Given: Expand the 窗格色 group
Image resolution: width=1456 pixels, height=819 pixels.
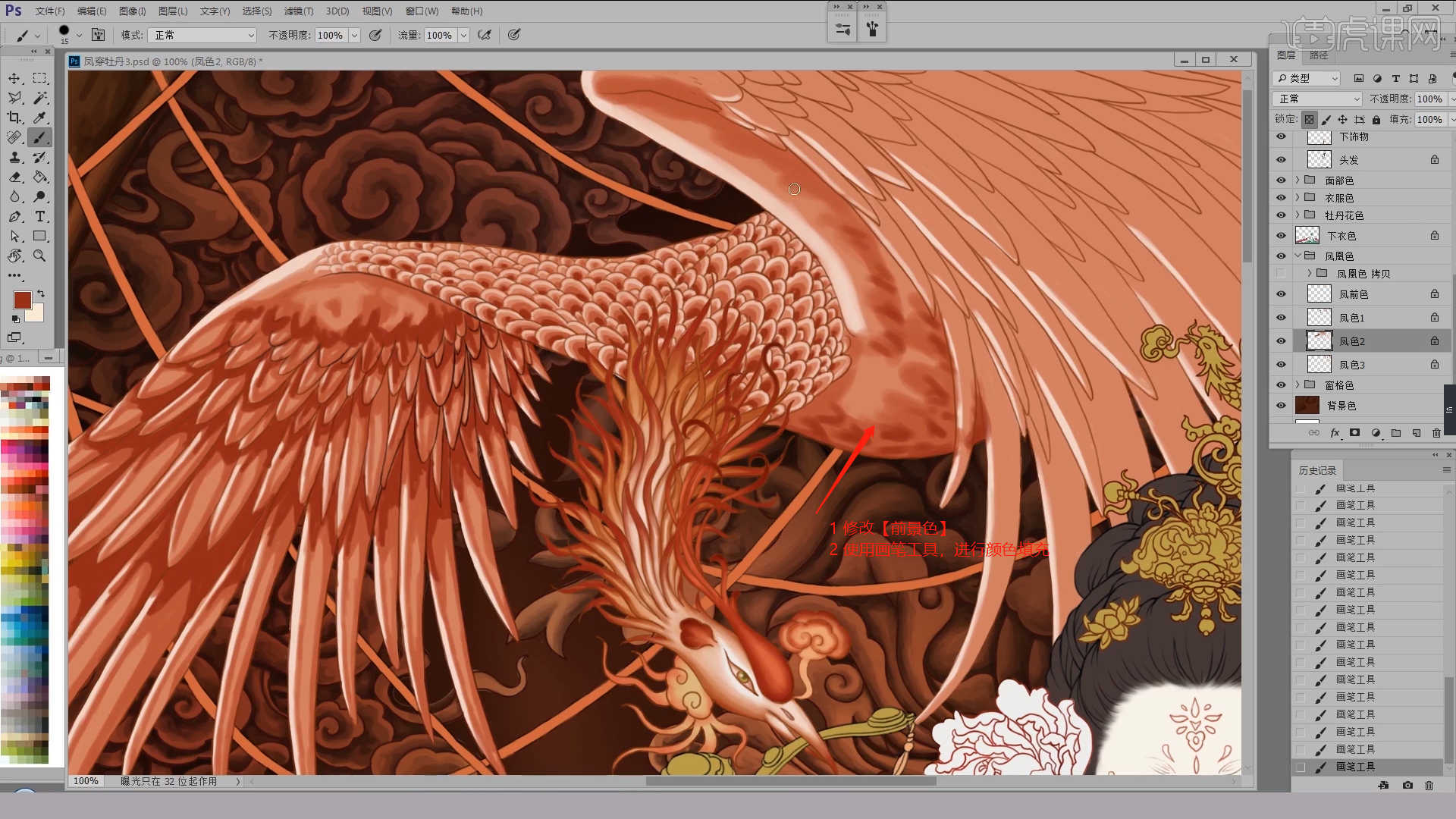Looking at the screenshot, I should pos(1298,385).
